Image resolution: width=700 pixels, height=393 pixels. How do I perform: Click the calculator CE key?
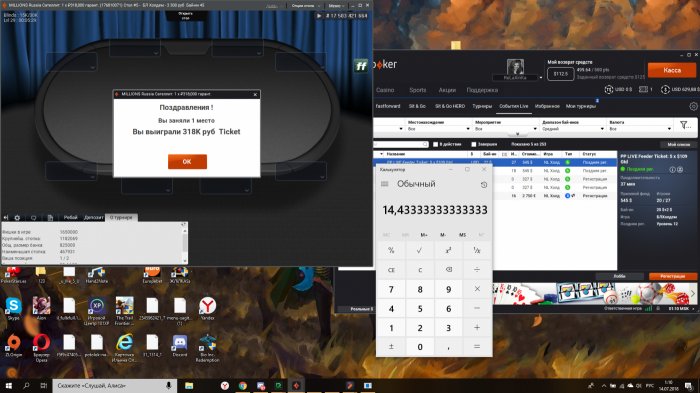[391, 270]
